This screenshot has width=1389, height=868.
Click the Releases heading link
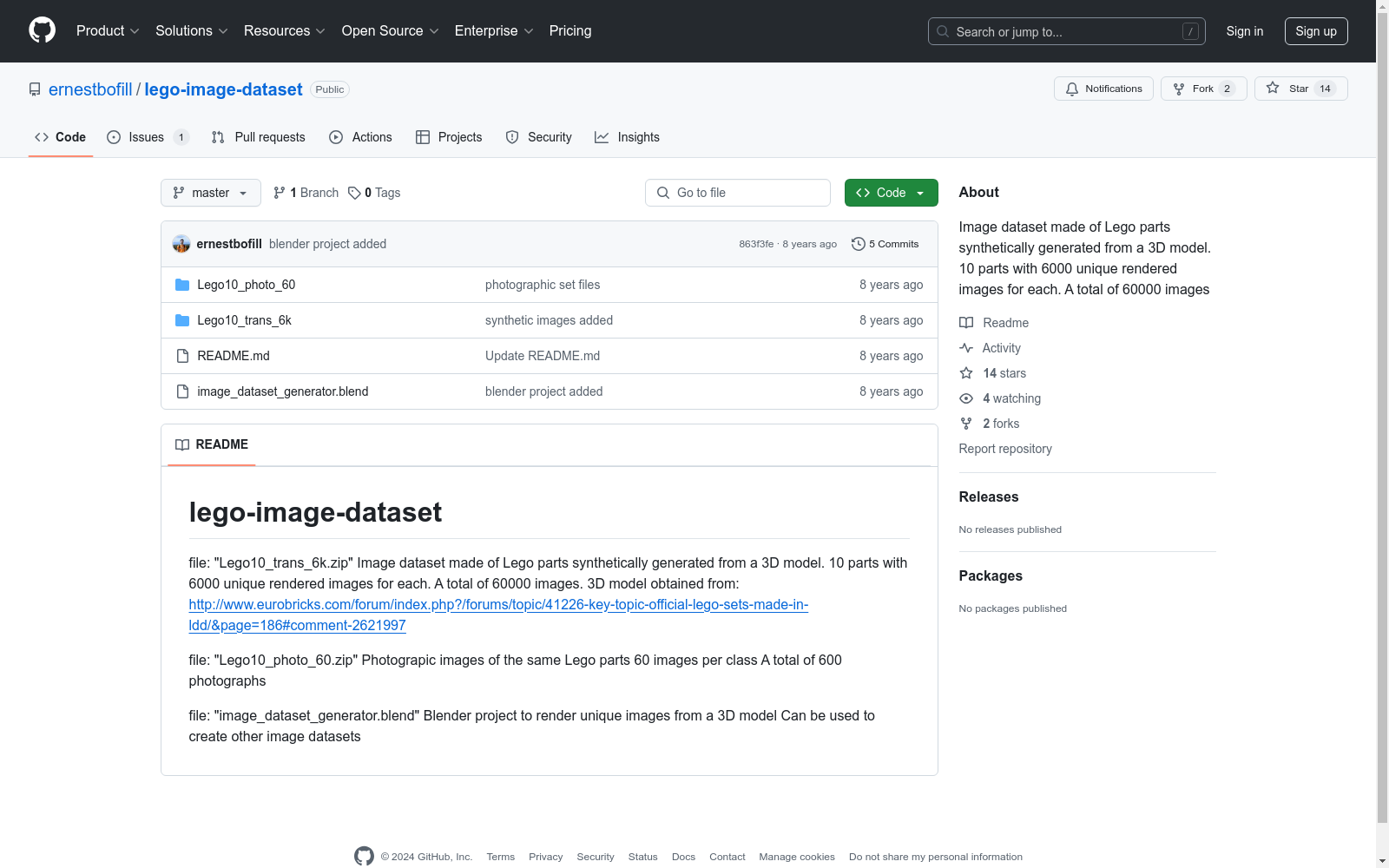click(989, 496)
